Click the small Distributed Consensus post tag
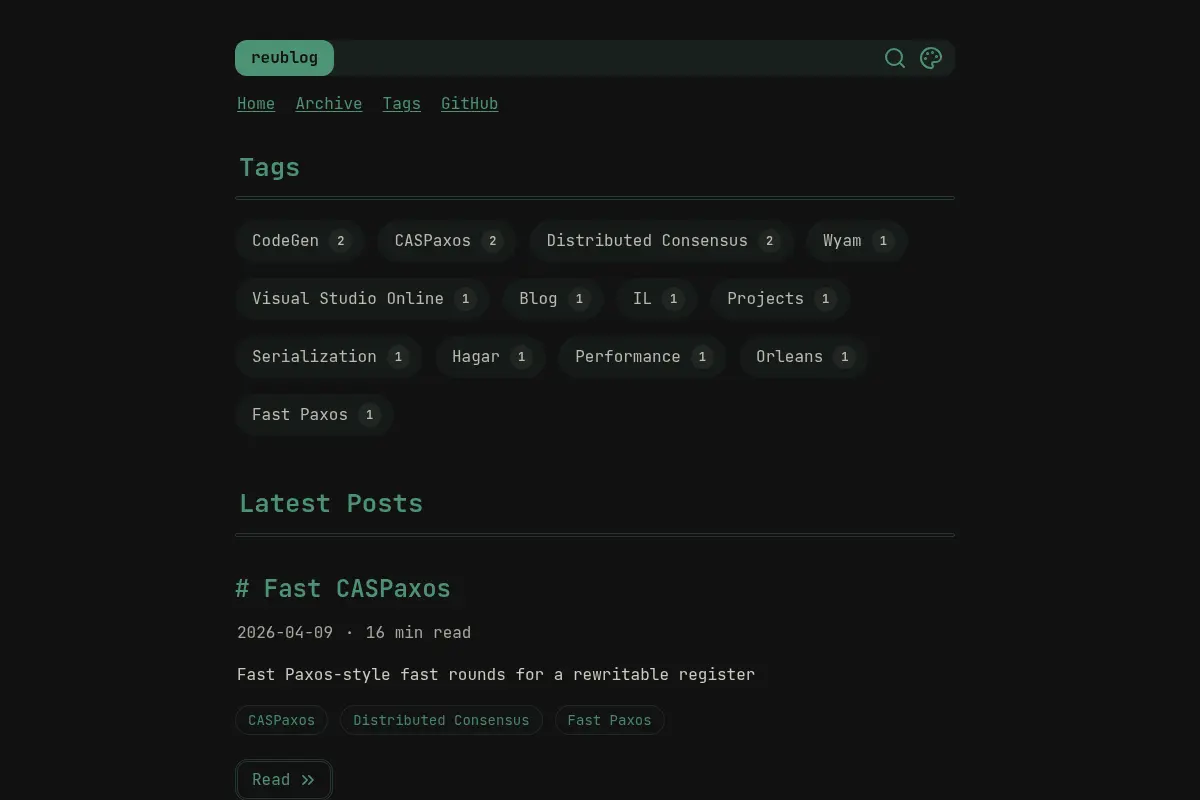 441,720
